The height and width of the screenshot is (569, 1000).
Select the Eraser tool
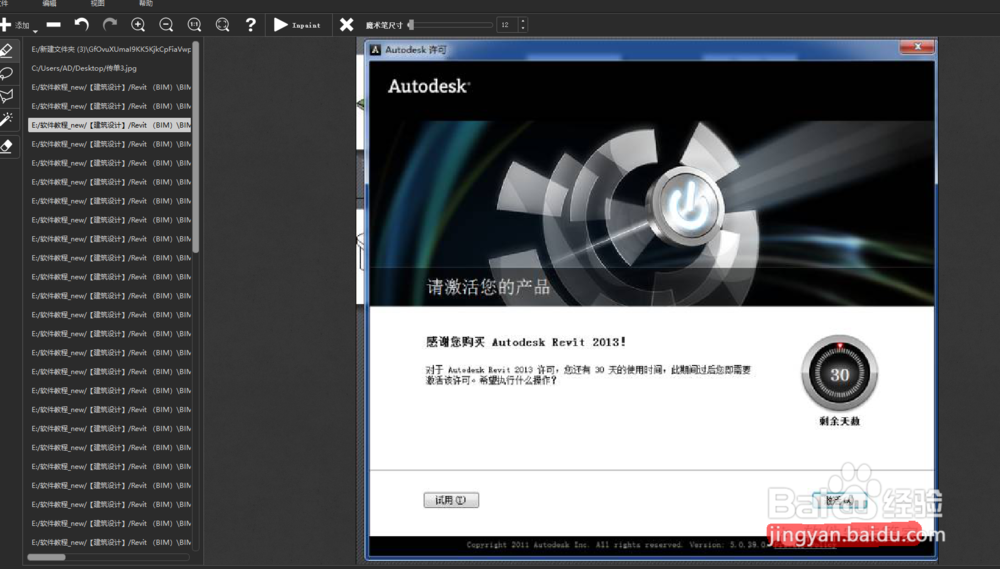(7, 146)
